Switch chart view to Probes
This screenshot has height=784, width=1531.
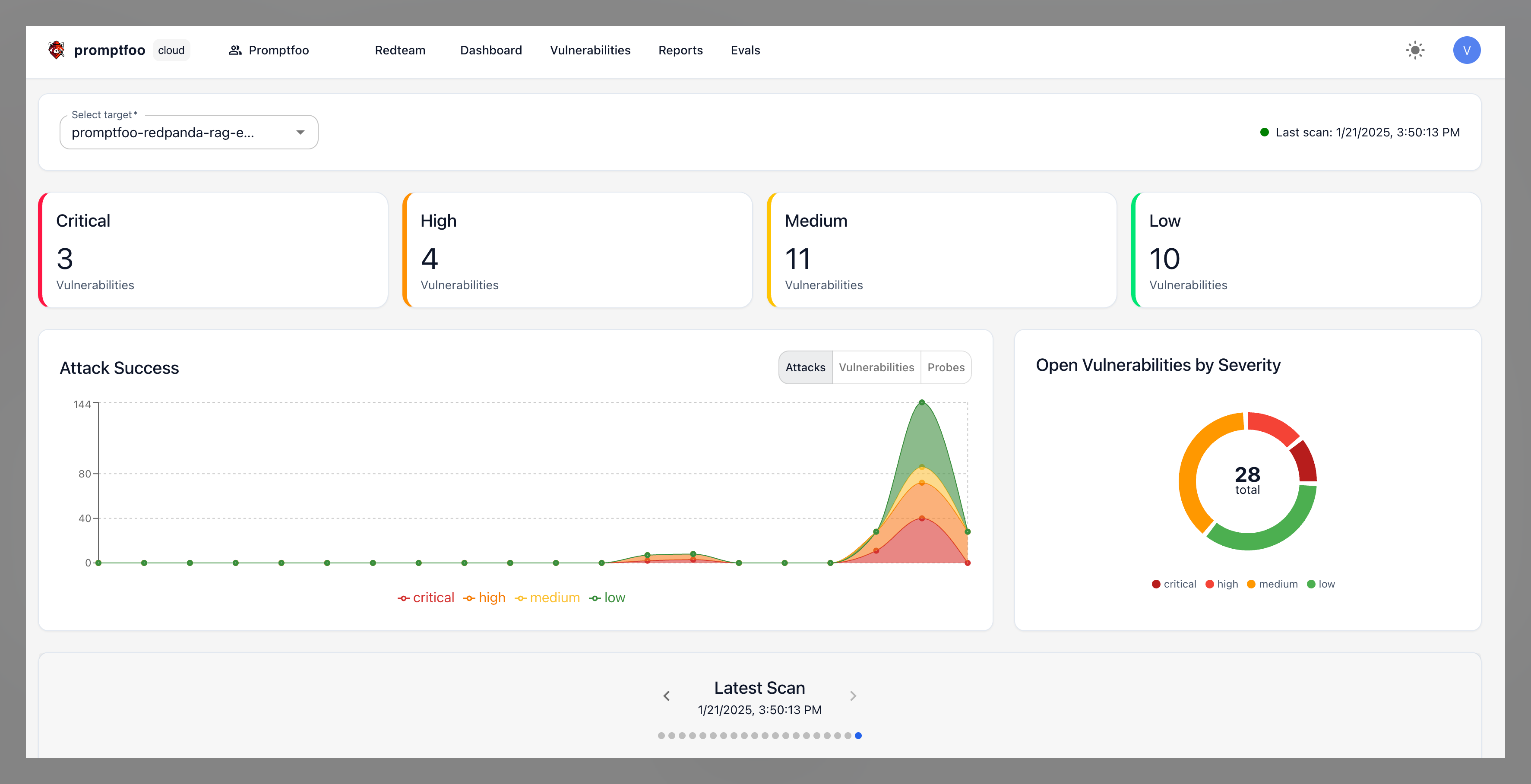pos(946,367)
